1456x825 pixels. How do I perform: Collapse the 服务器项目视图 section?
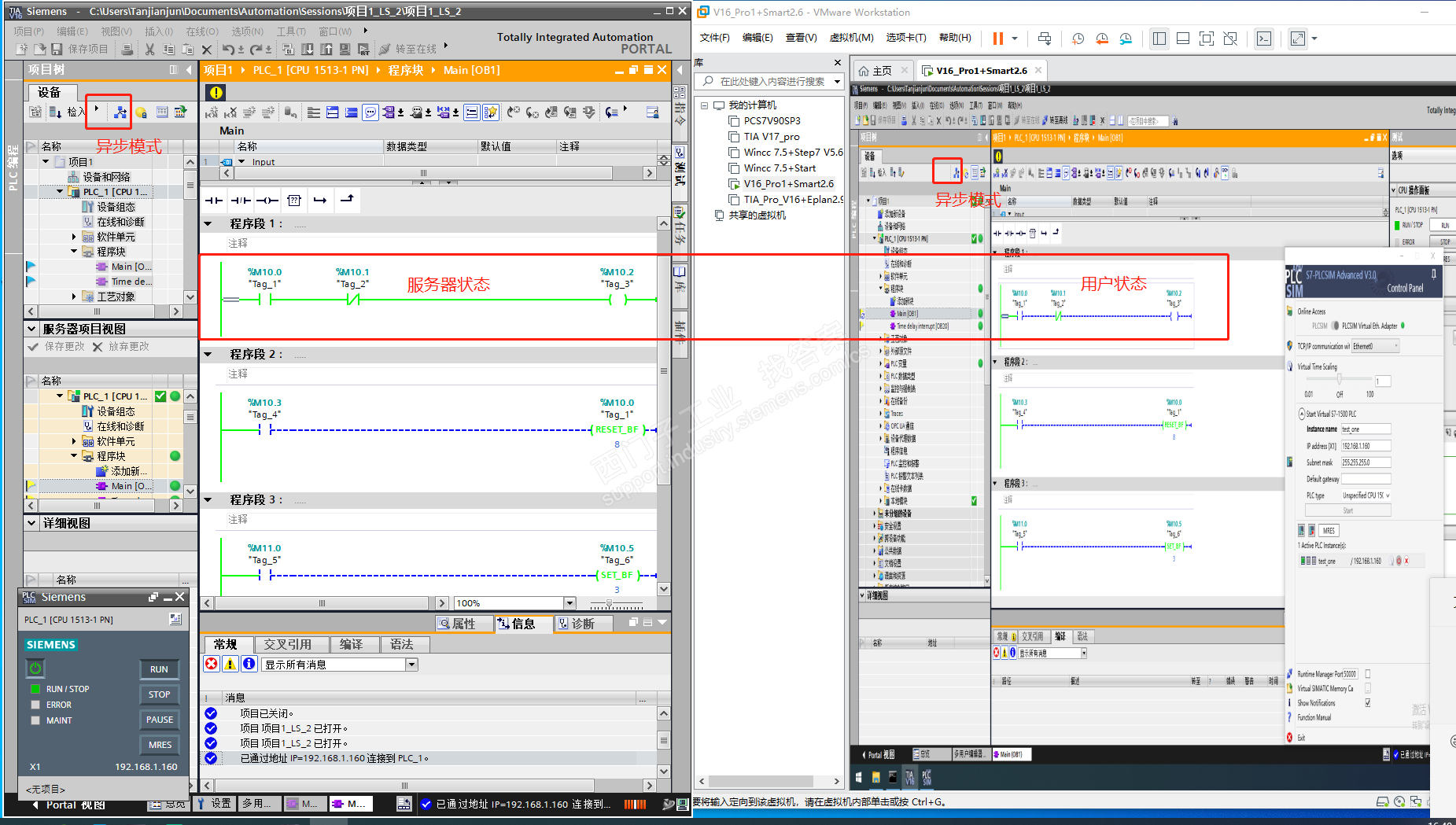click(x=31, y=329)
